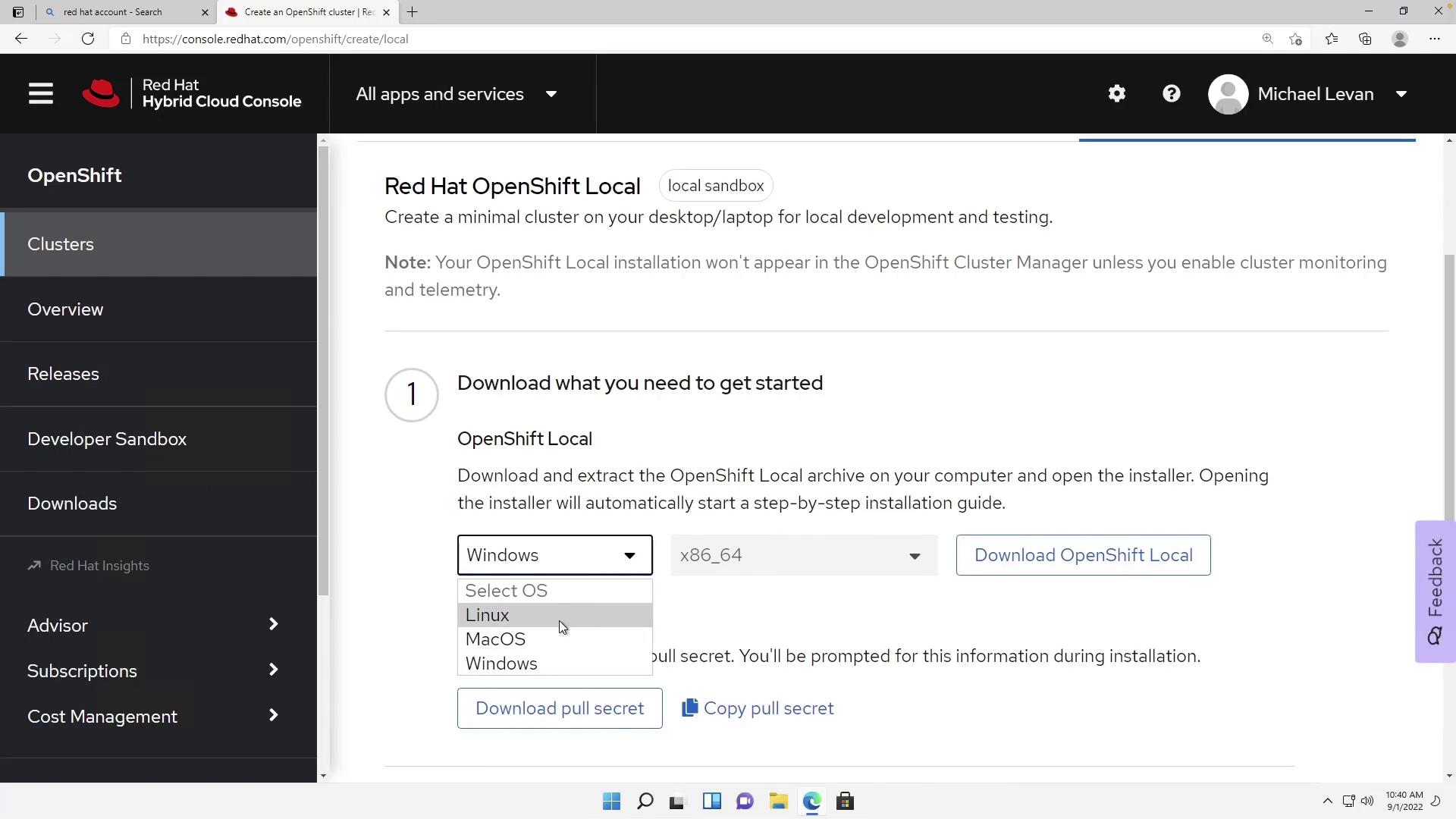Open the x86_64 architecture dropdown
The height and width of the screenshot is (819, 1456).
(x=803, y=555)
